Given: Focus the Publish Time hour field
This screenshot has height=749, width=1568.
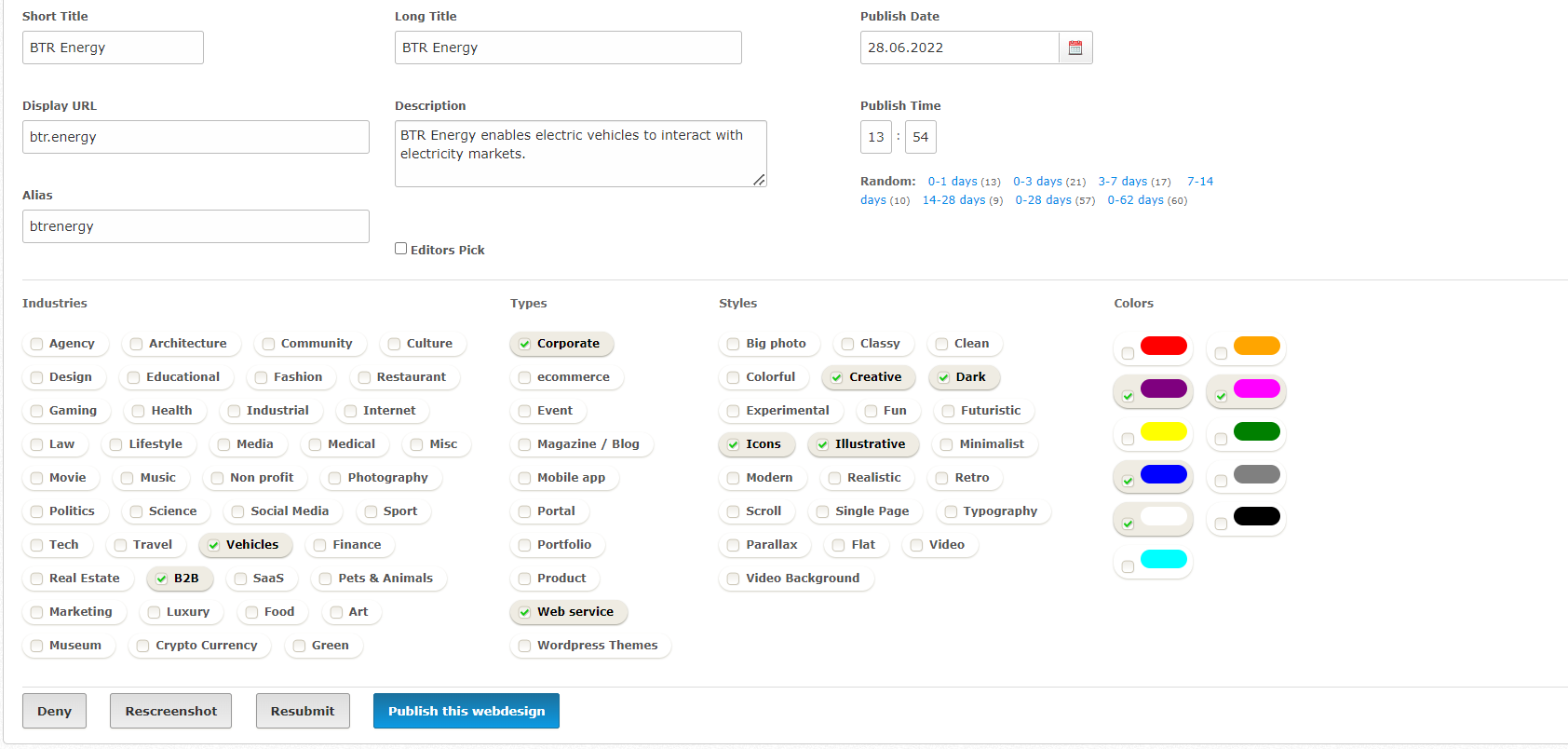Looking at the screenshot, I should pyautogui.click(x=875, y=137).
